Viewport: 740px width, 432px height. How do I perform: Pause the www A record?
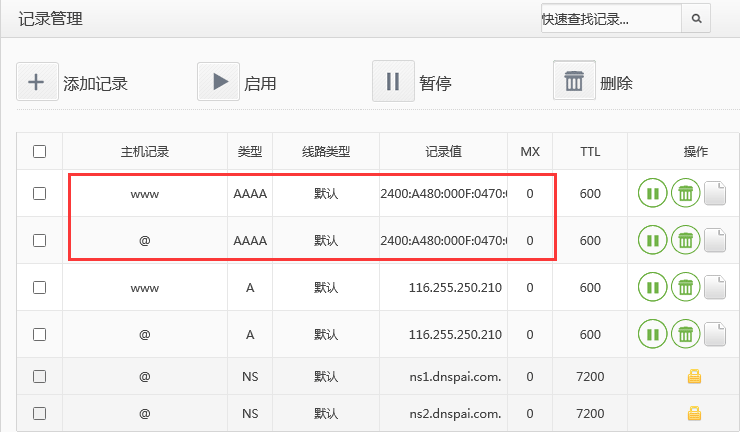[652, 288]
